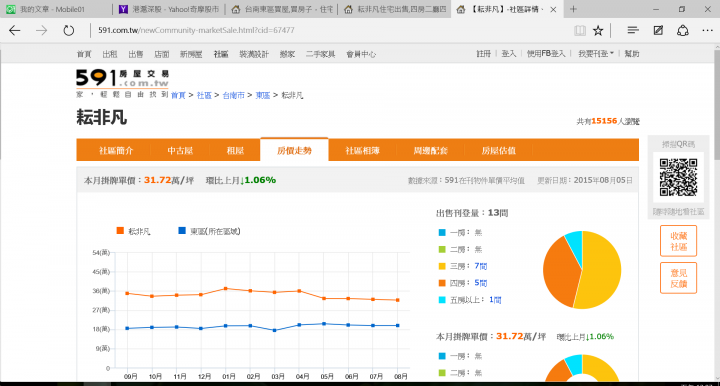
Task: Select the 房價走勢 tab
Action: point(294,150)
